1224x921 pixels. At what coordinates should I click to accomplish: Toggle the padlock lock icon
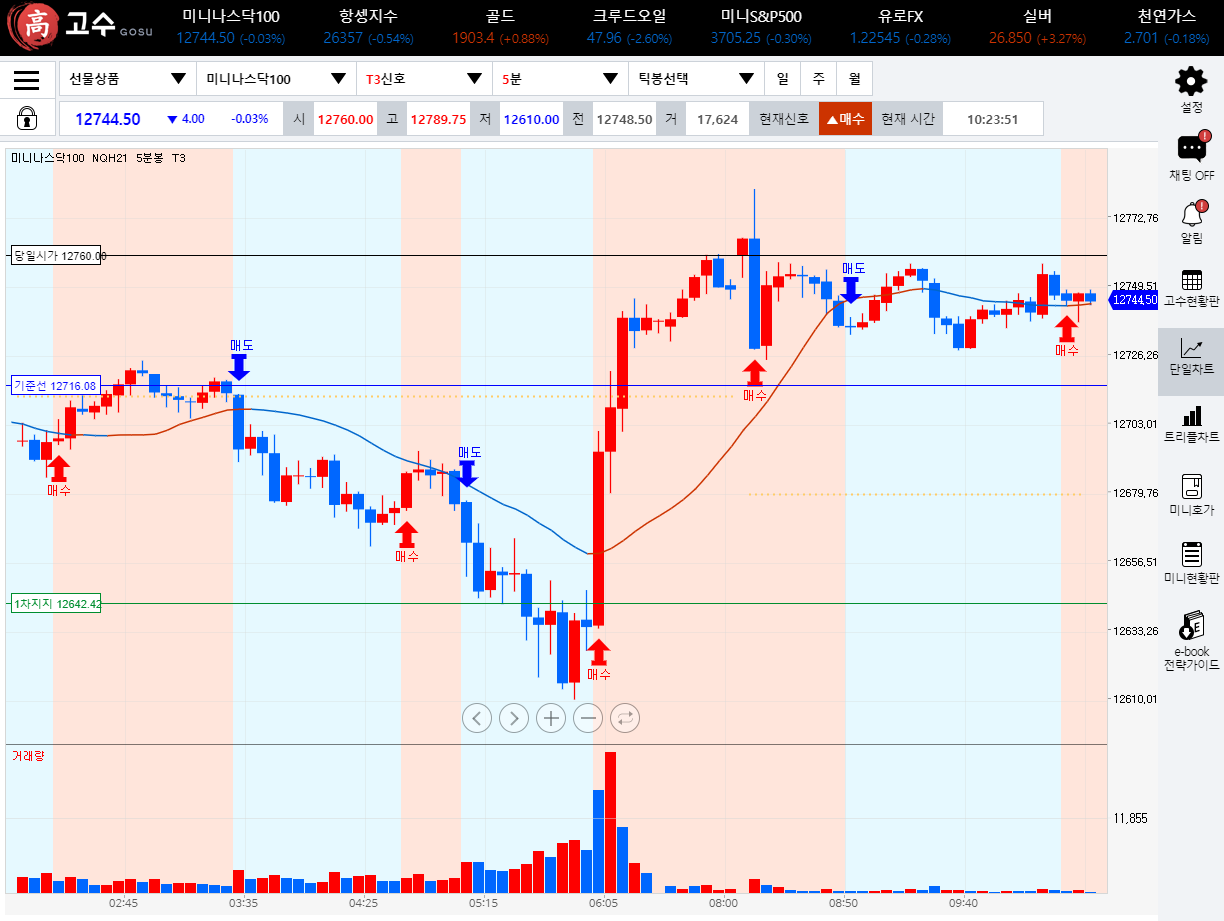click(x=27, y=118)
